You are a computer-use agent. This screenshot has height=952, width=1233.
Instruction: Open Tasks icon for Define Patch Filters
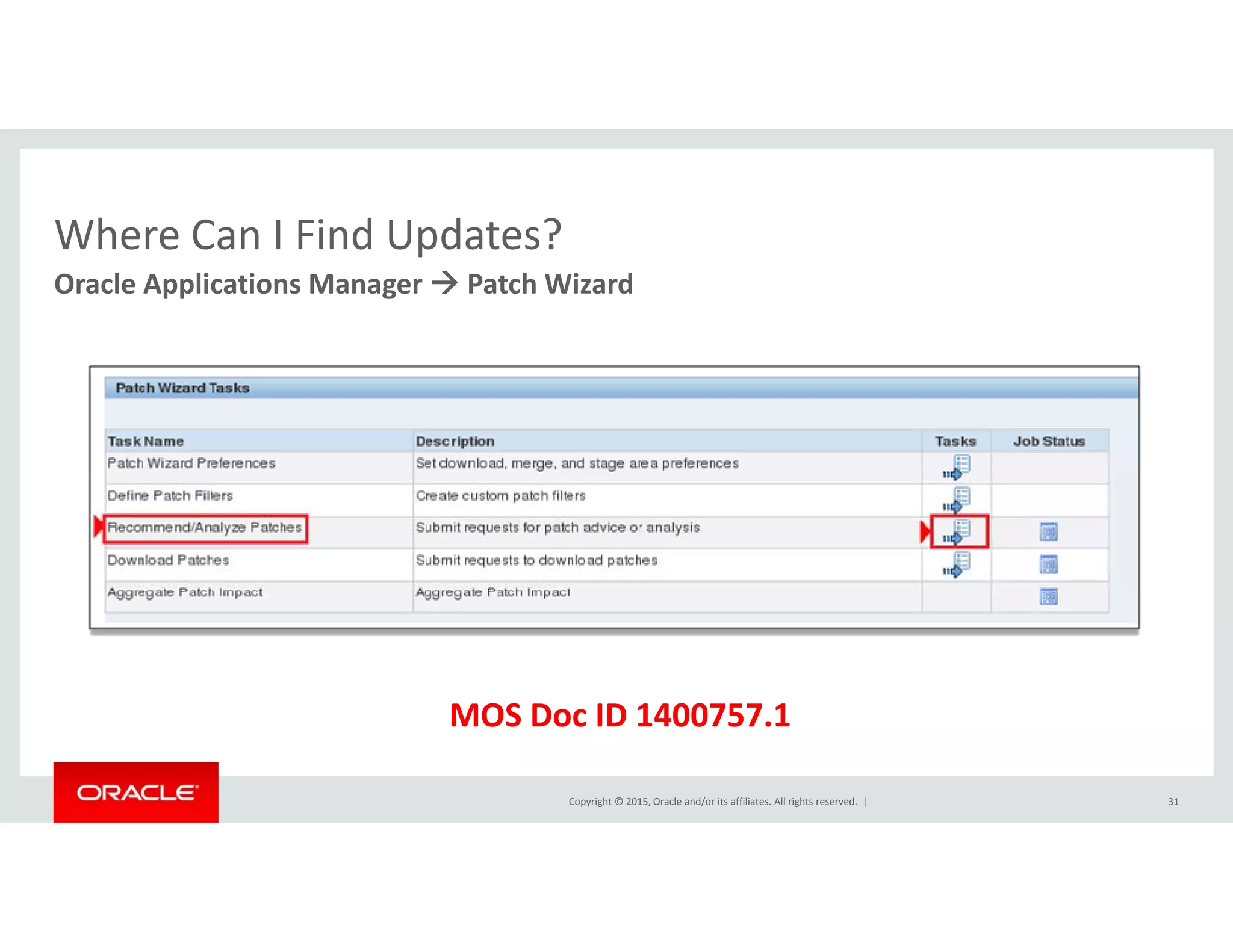pyautogui.click(x=957, y=499)
